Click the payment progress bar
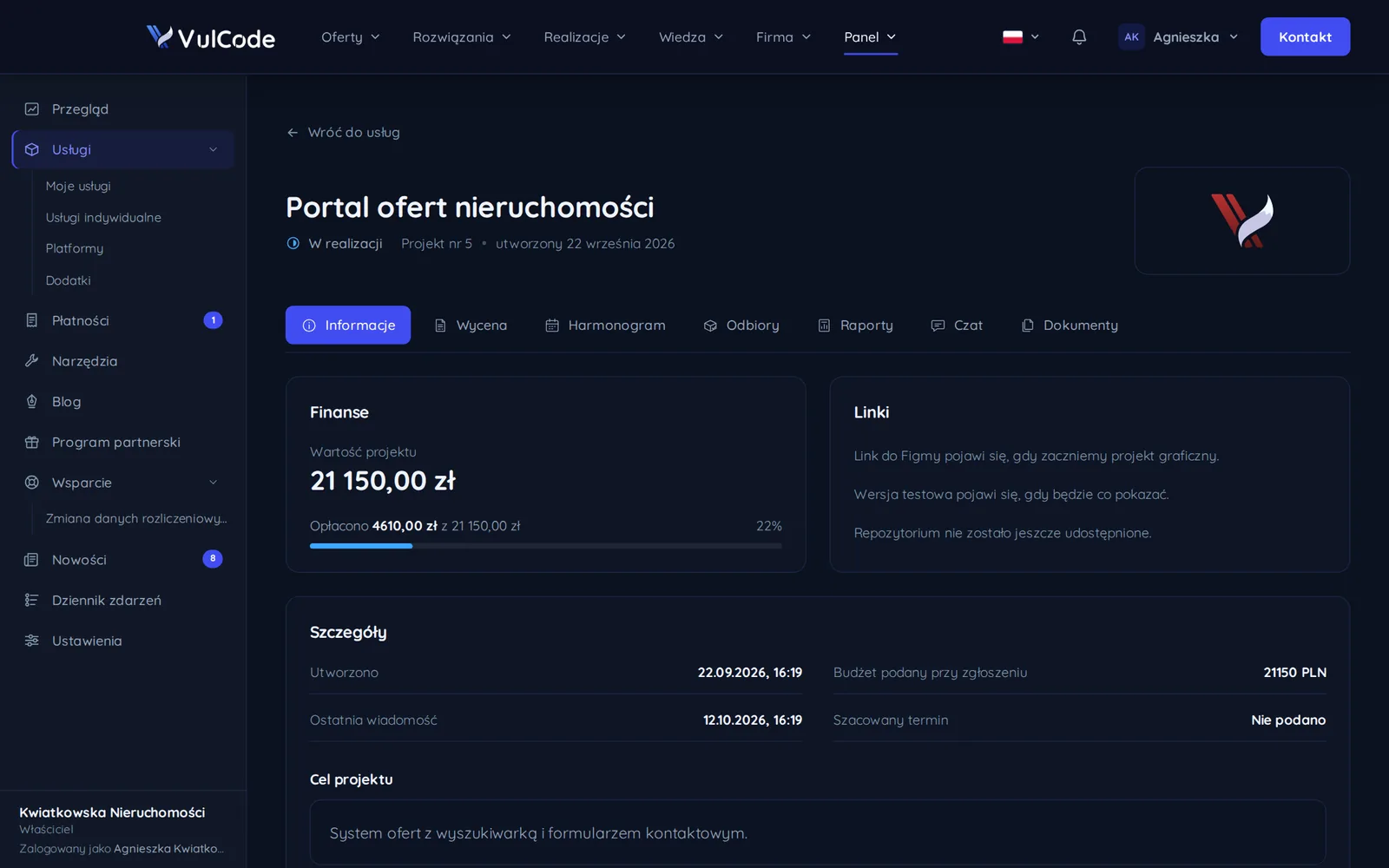1389x868 pixels. [x=546, y=546]
